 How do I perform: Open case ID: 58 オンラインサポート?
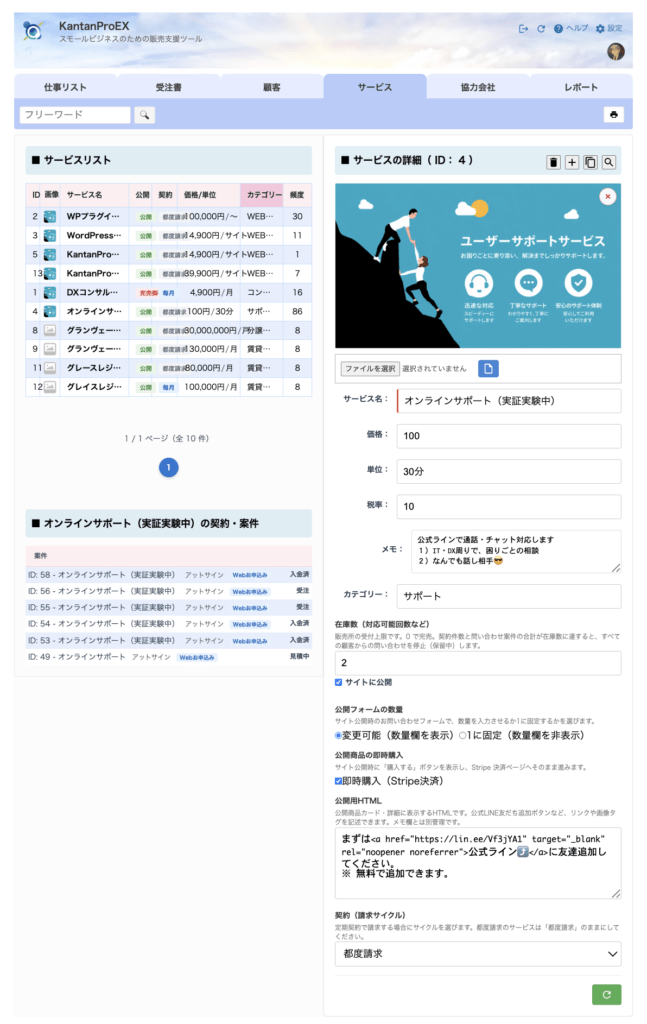pos(168,575)
